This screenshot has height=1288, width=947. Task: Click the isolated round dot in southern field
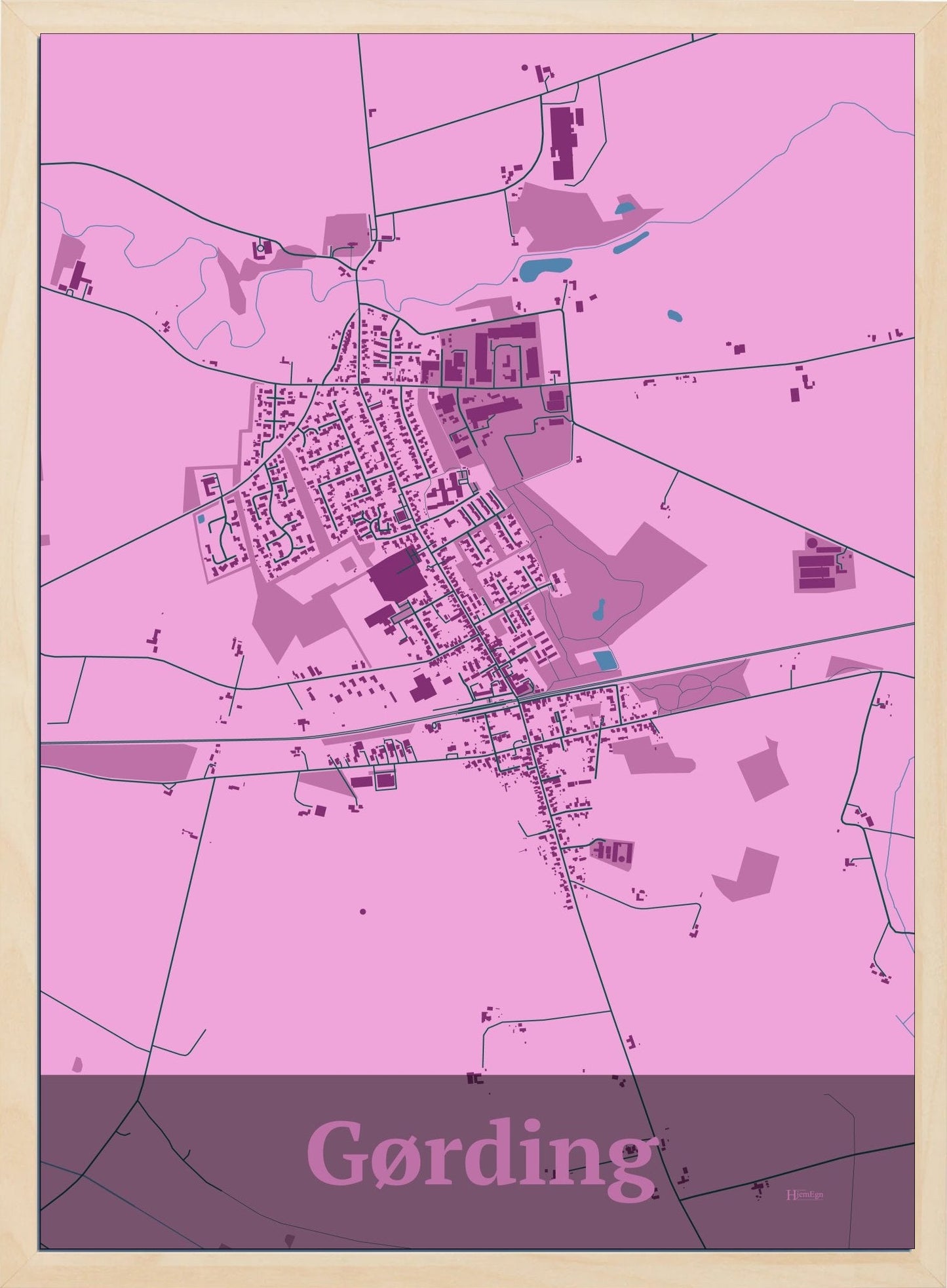362,911
